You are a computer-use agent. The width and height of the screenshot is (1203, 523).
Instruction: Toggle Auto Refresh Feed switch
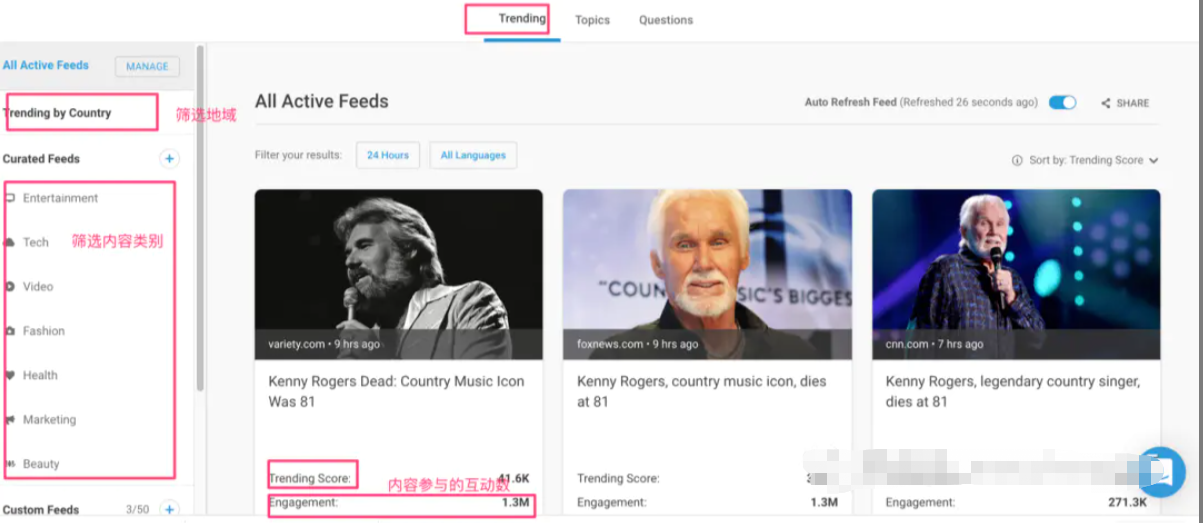(x=1062, y=103)
